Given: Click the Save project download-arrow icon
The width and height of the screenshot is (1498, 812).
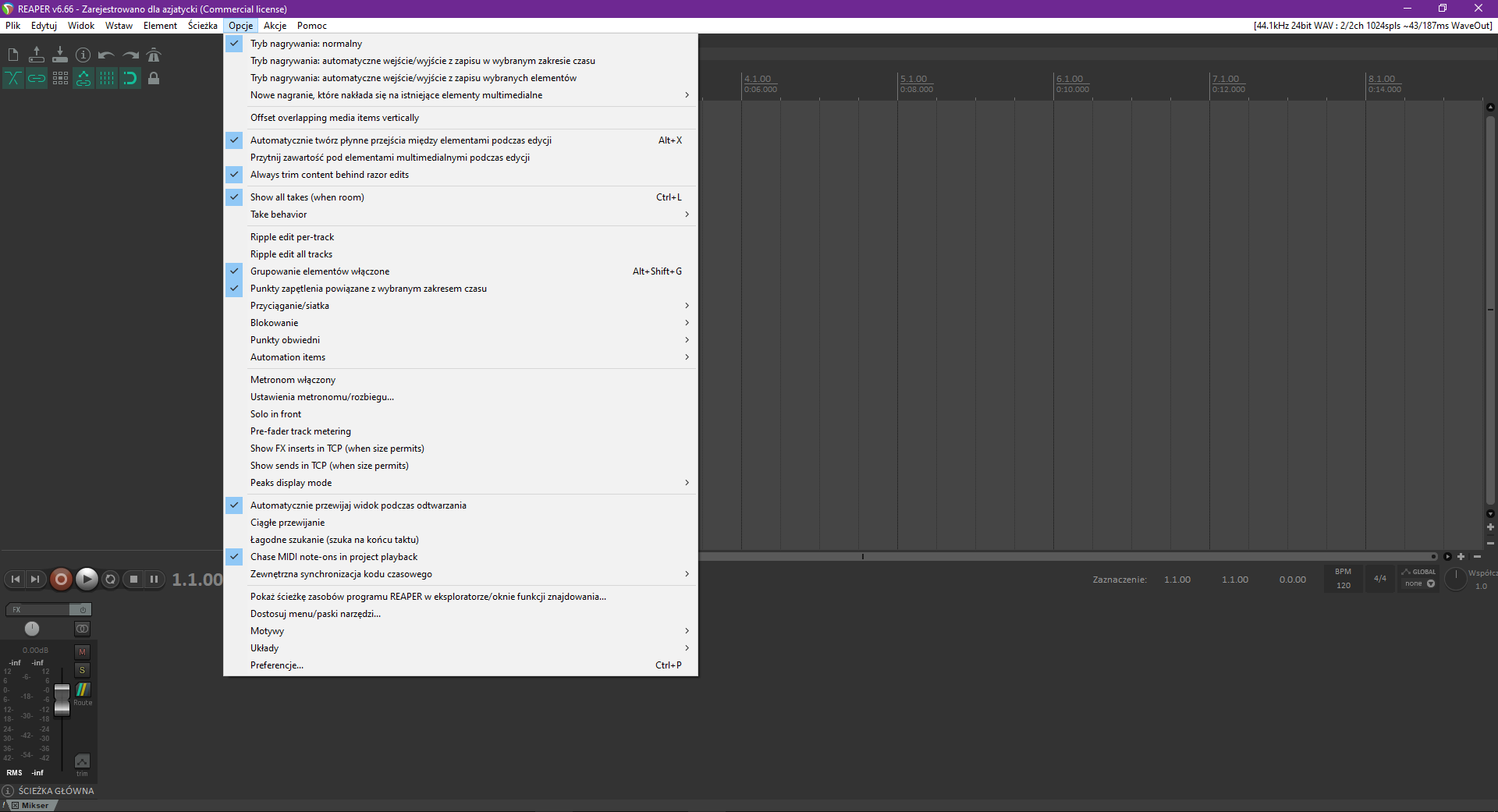Looking at the screenshot, I should pyautogui.click(x=60, y=55).
